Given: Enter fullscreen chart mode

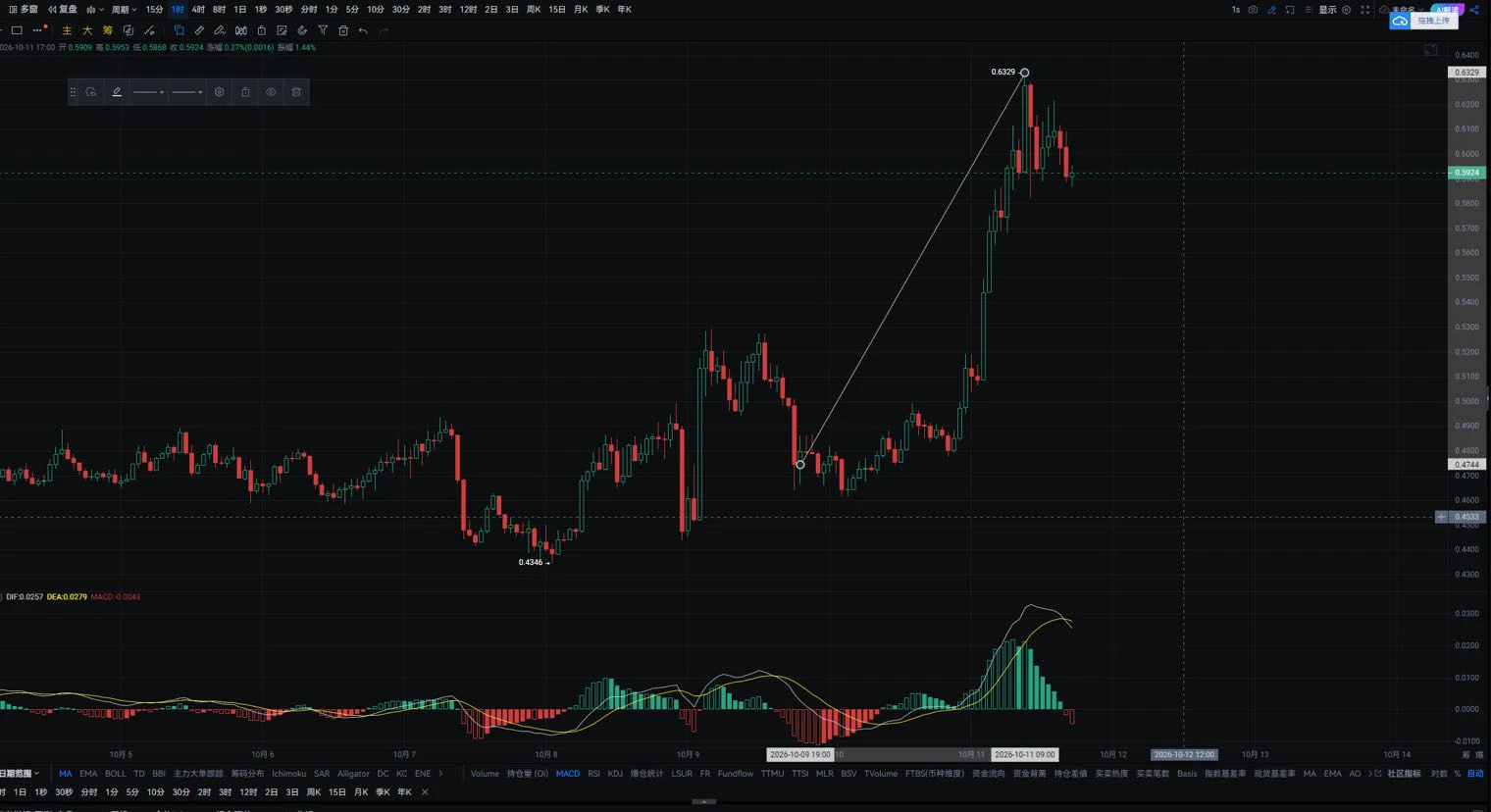Looking at the screenshot, I should 1364,10.
